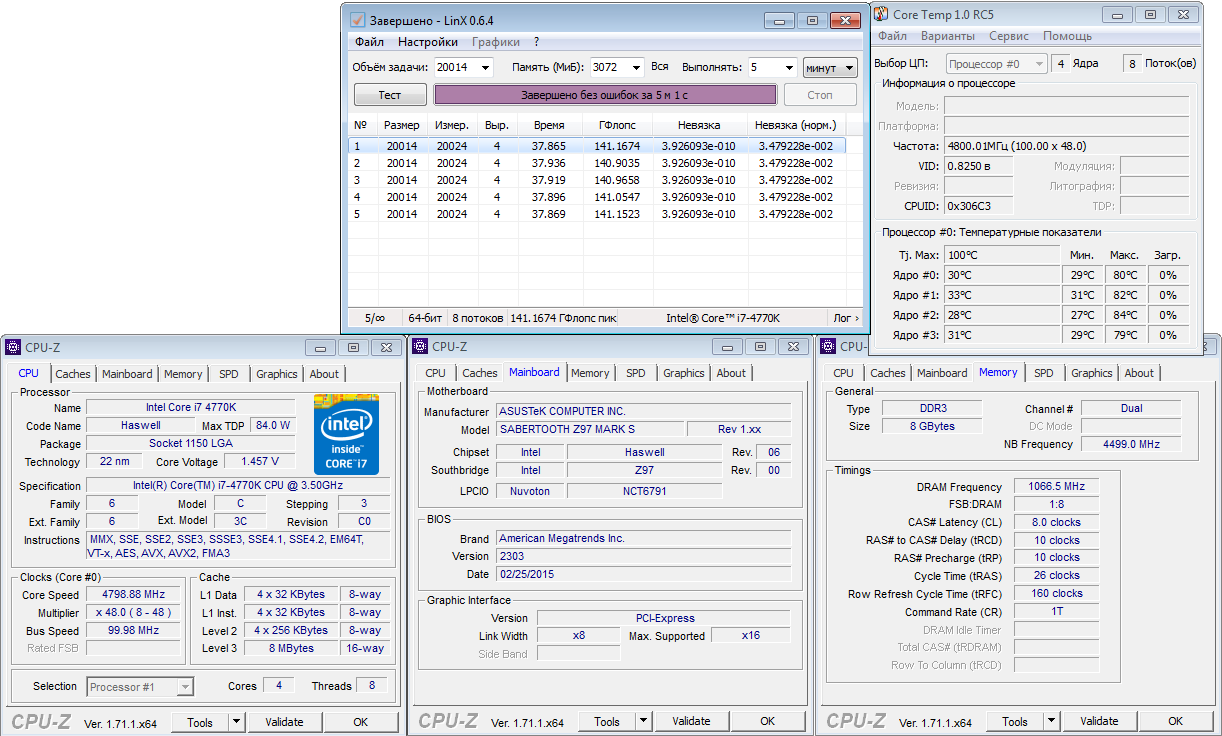Switch to Caches tab in left CPU-Z window
This screenshot has width=1222, height=736.
click(x=73, y=374)
